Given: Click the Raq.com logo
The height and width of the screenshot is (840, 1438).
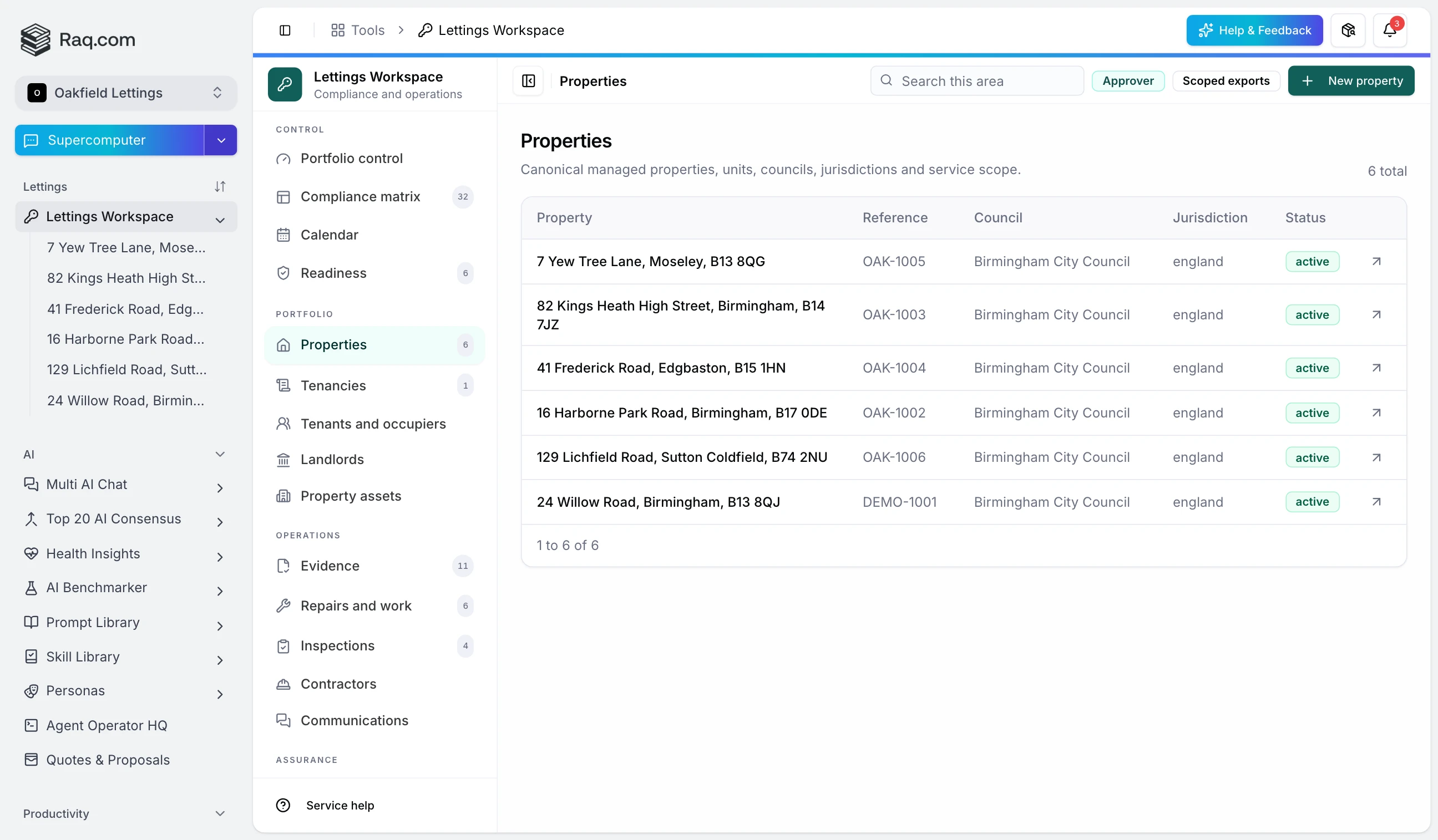Looking at the screenshot, I should coord(78,39).
